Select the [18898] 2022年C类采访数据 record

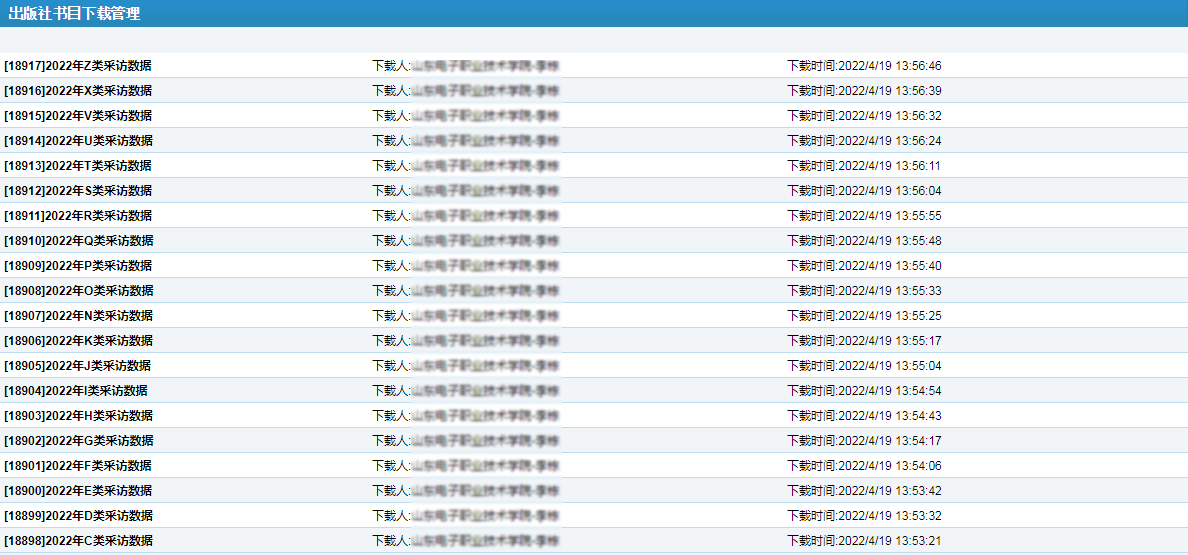[78, 541]
